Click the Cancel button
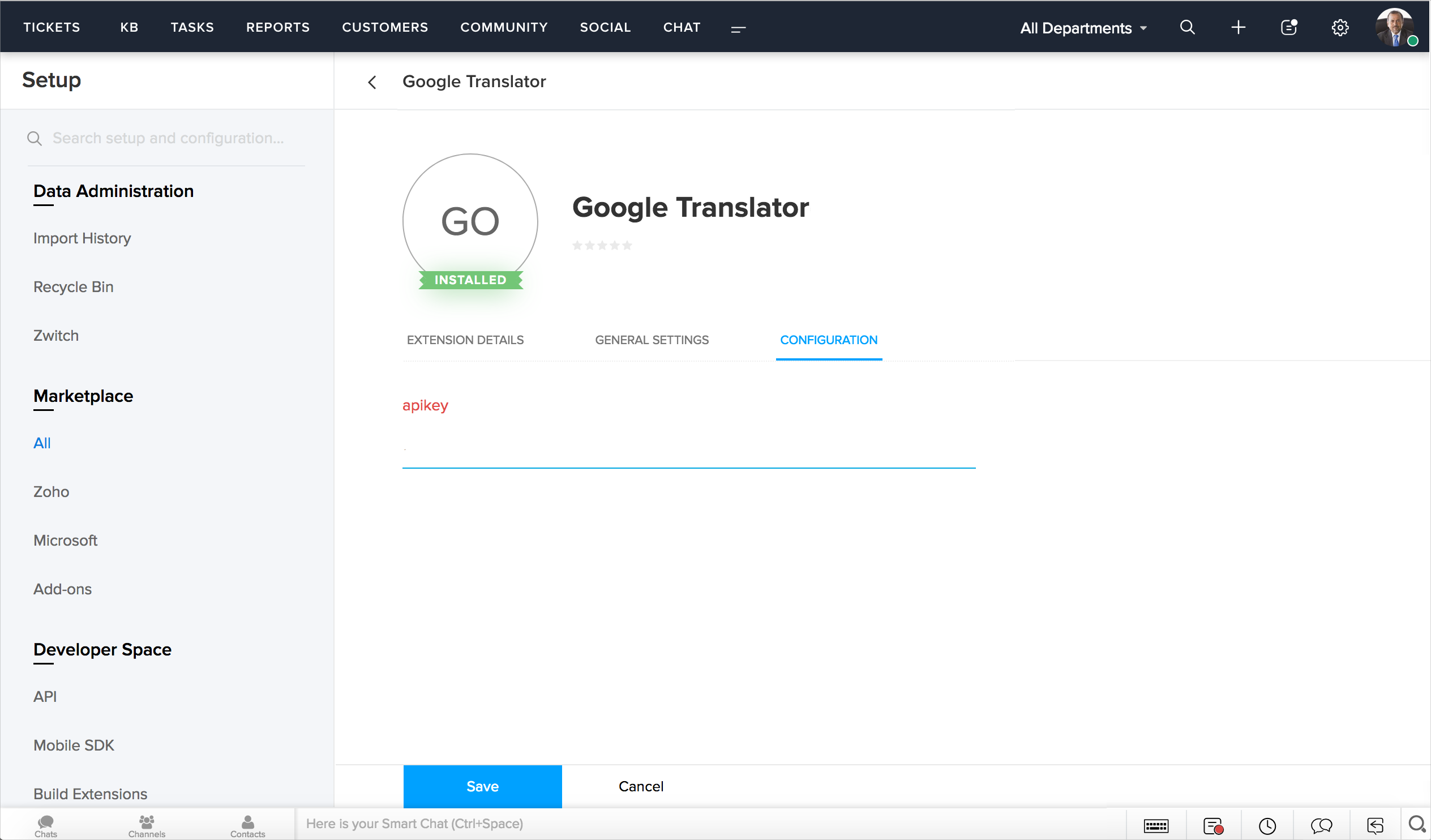1431x840 pixels. [x=641, y=786]
